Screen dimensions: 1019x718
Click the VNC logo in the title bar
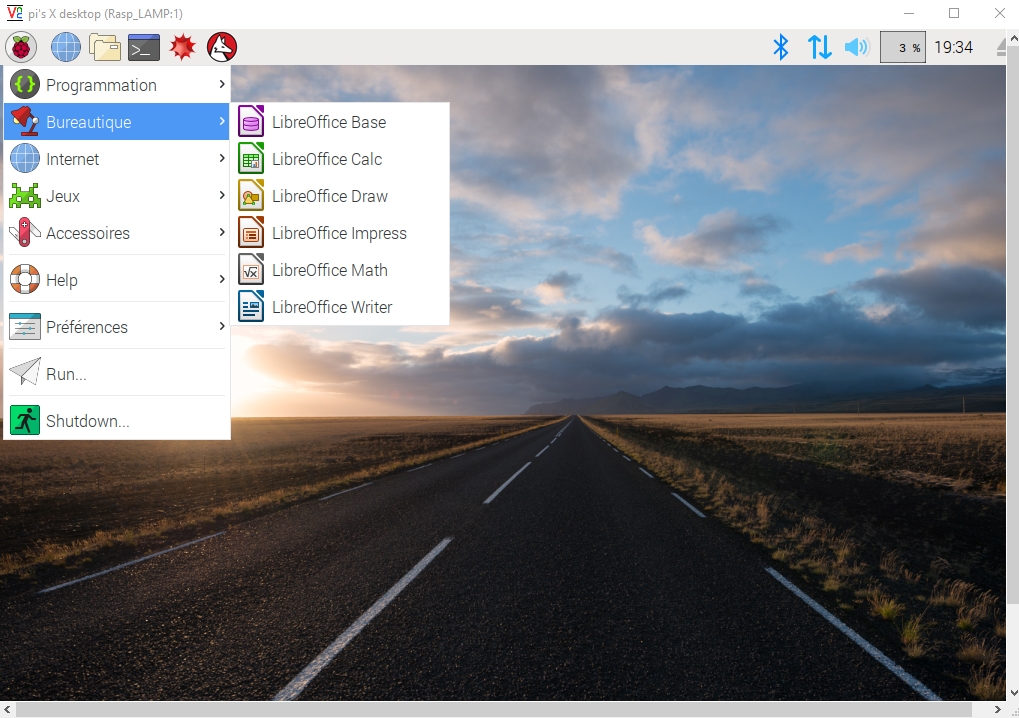14,13
